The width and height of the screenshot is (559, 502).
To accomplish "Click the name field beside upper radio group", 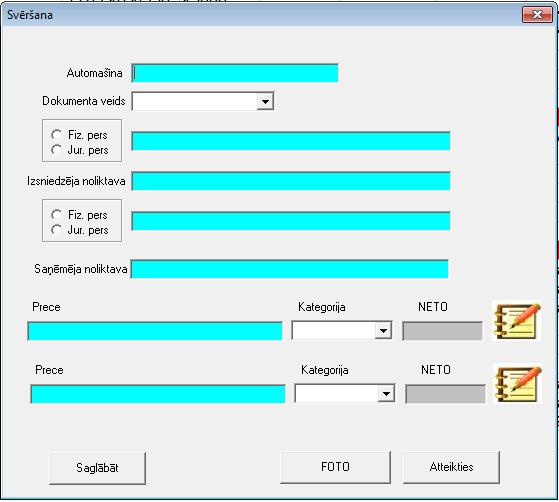I will coord(291,141).
